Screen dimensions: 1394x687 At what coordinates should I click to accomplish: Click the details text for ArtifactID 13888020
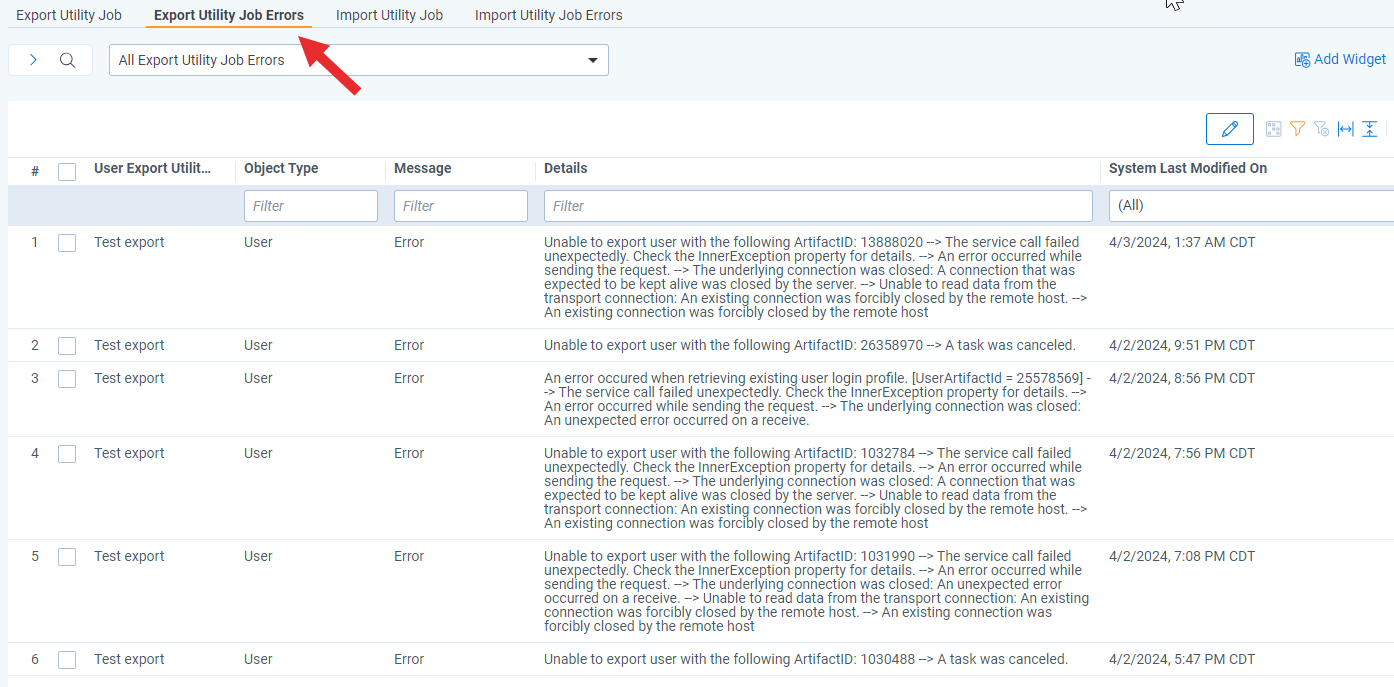coord(814,277)
